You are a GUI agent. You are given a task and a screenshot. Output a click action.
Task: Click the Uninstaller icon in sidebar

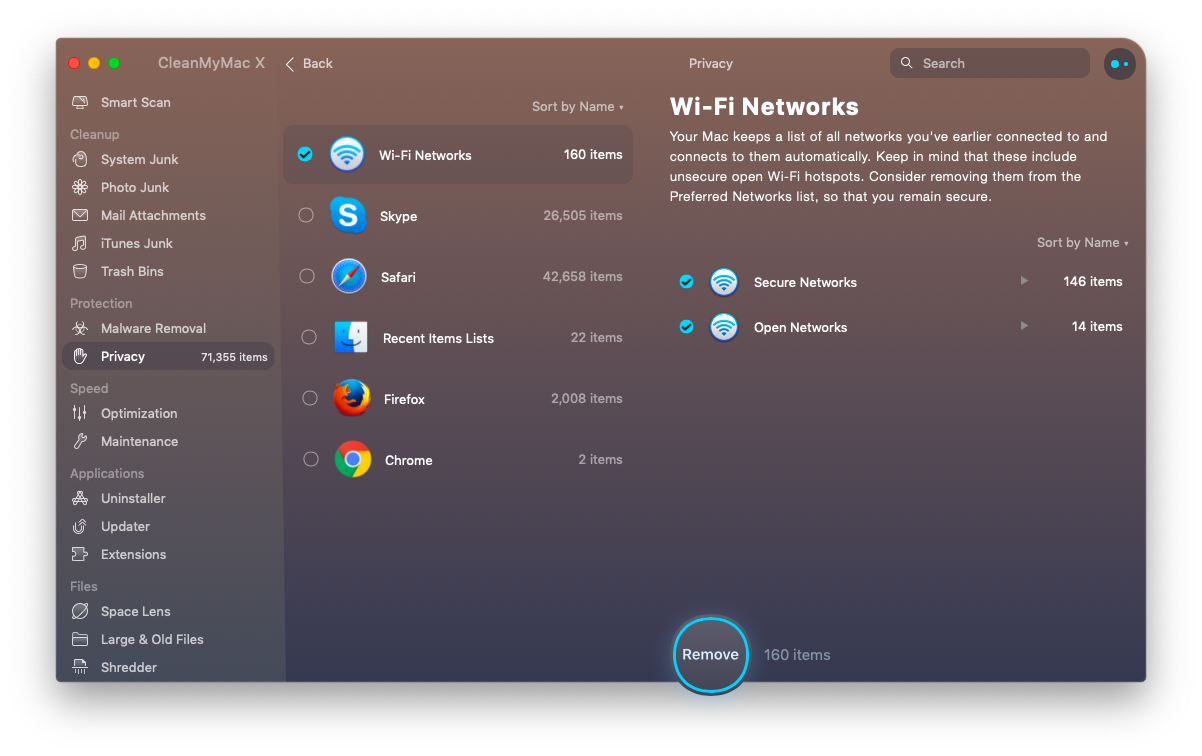pos(80,498)
